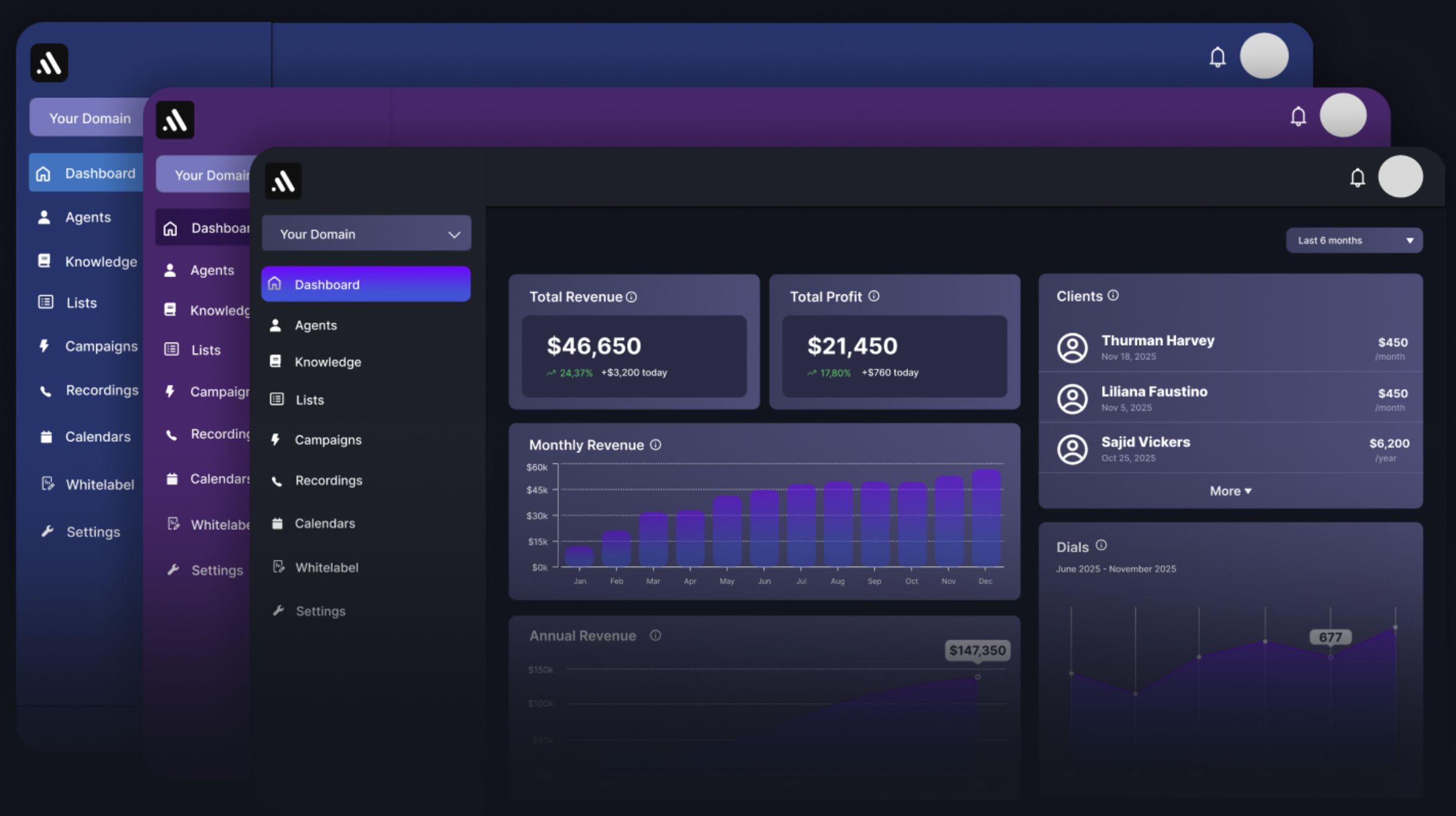Click the Total Revenue info icon
The image size is (1456, 816).
631,297
